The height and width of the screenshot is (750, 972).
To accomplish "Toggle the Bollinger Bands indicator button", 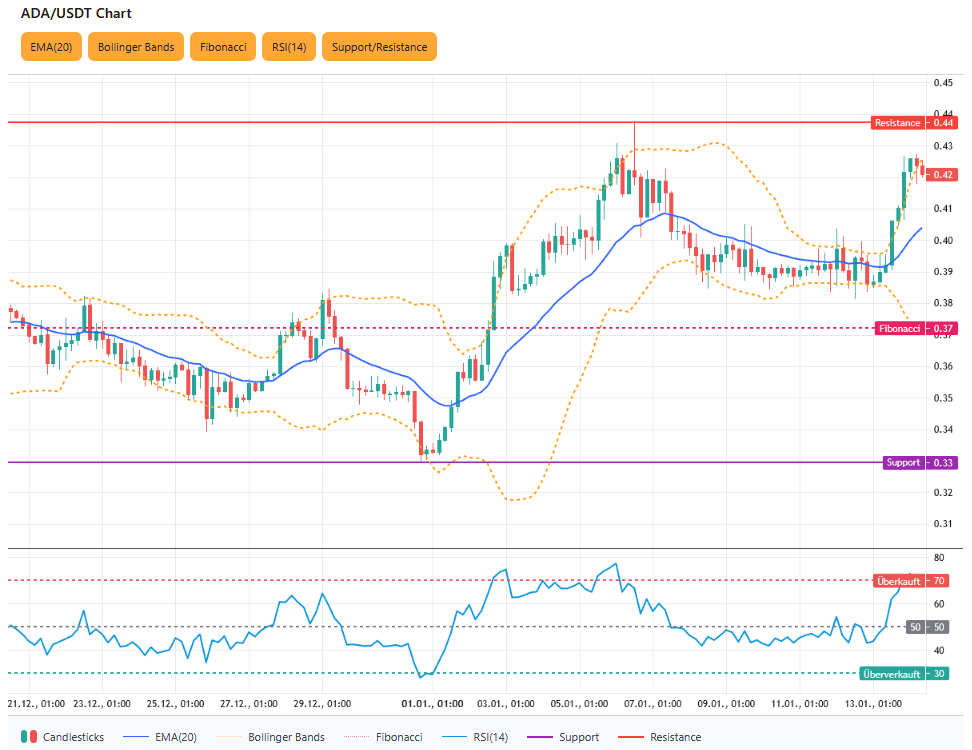I will click(136, 47).
